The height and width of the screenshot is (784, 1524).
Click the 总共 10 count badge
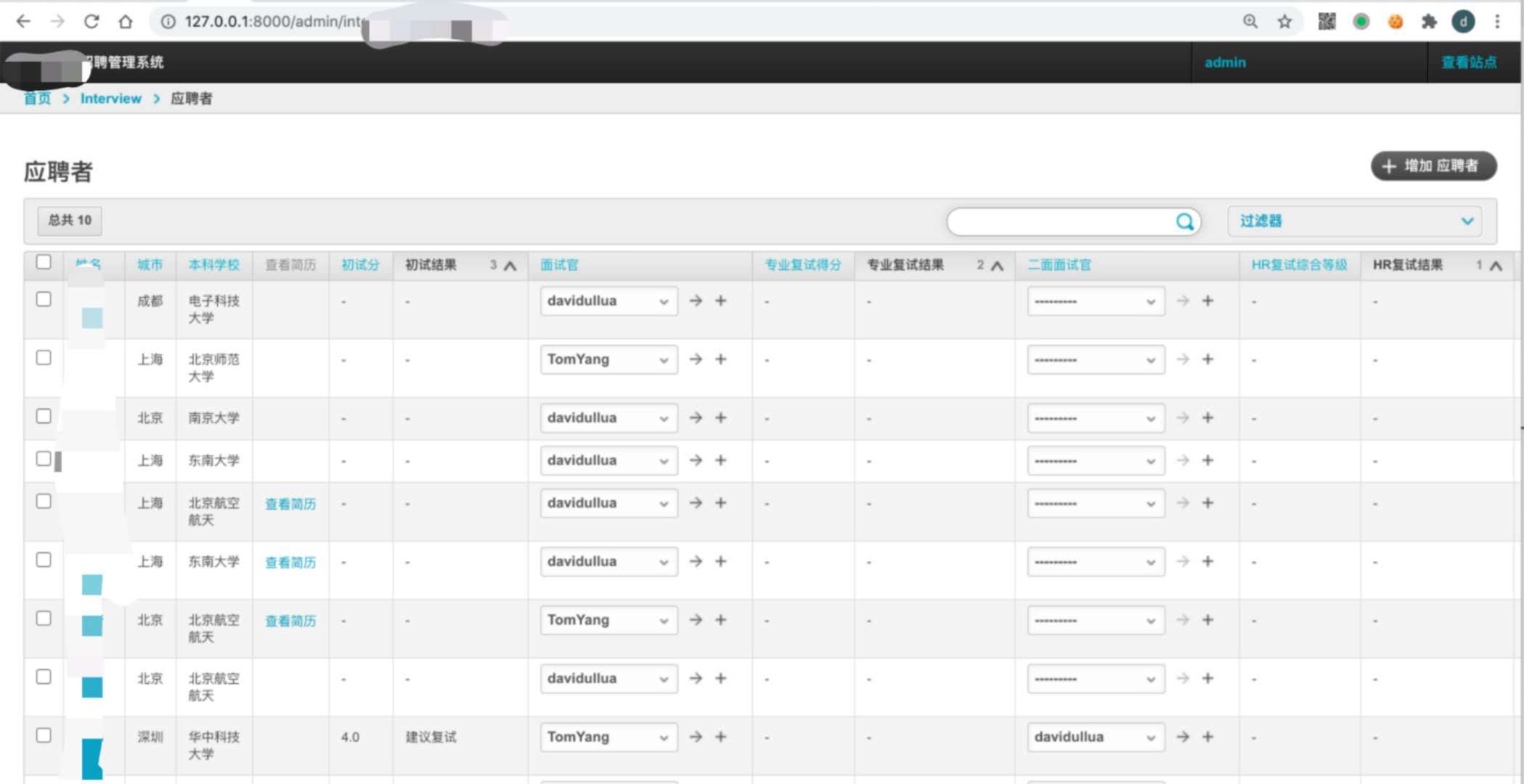(x=70, y=221)
